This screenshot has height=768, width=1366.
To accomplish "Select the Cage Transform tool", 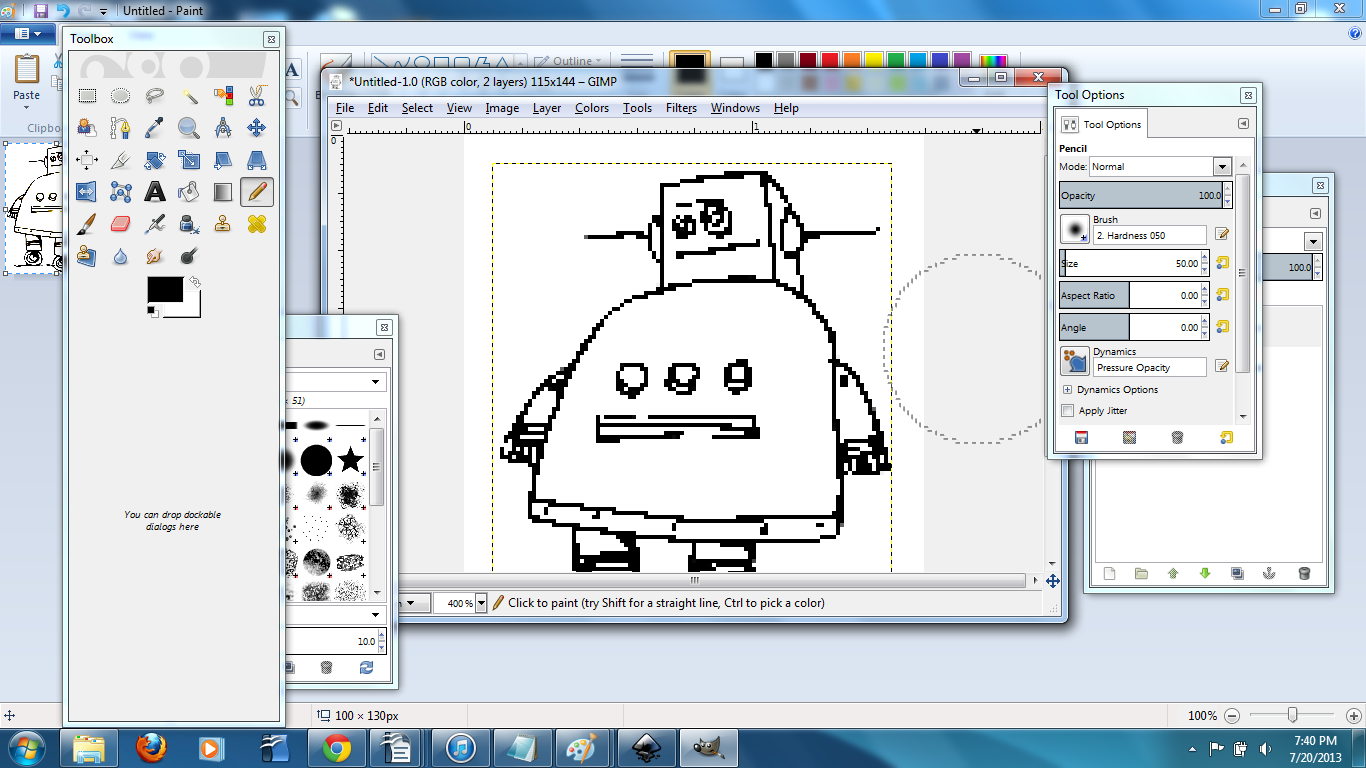I will [120, 192].
